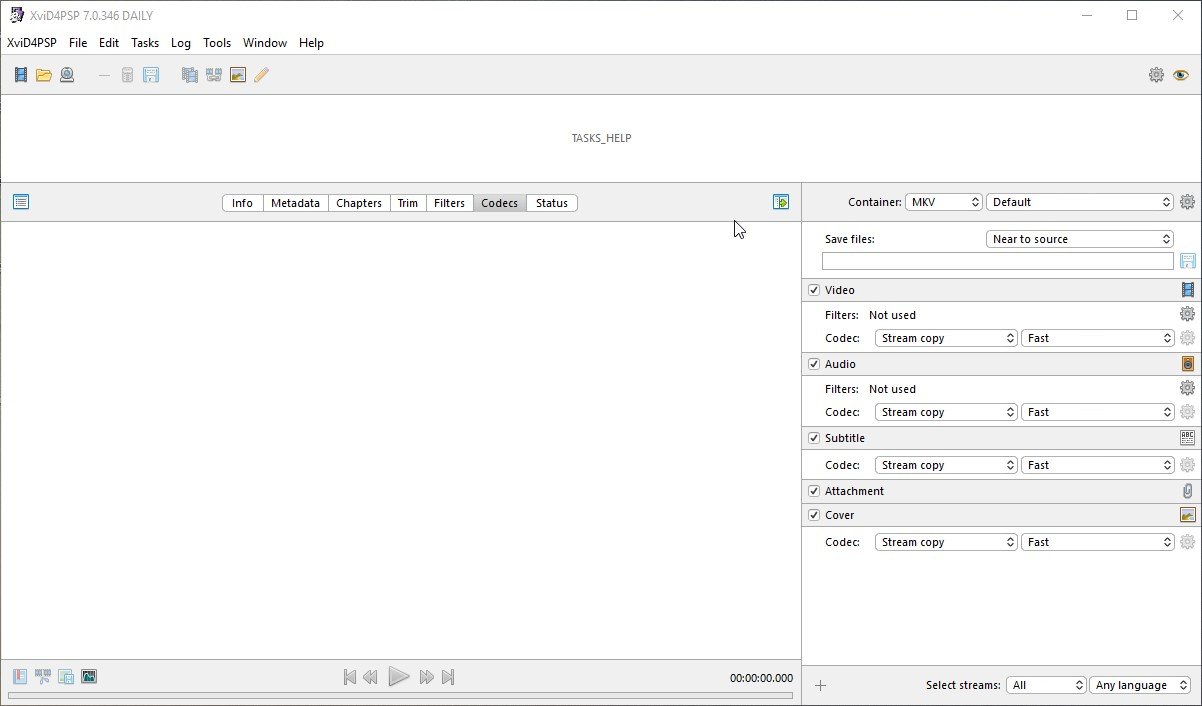Uncheck the Video checkbox
1202x706 pixels.
(x=814, y=290)
